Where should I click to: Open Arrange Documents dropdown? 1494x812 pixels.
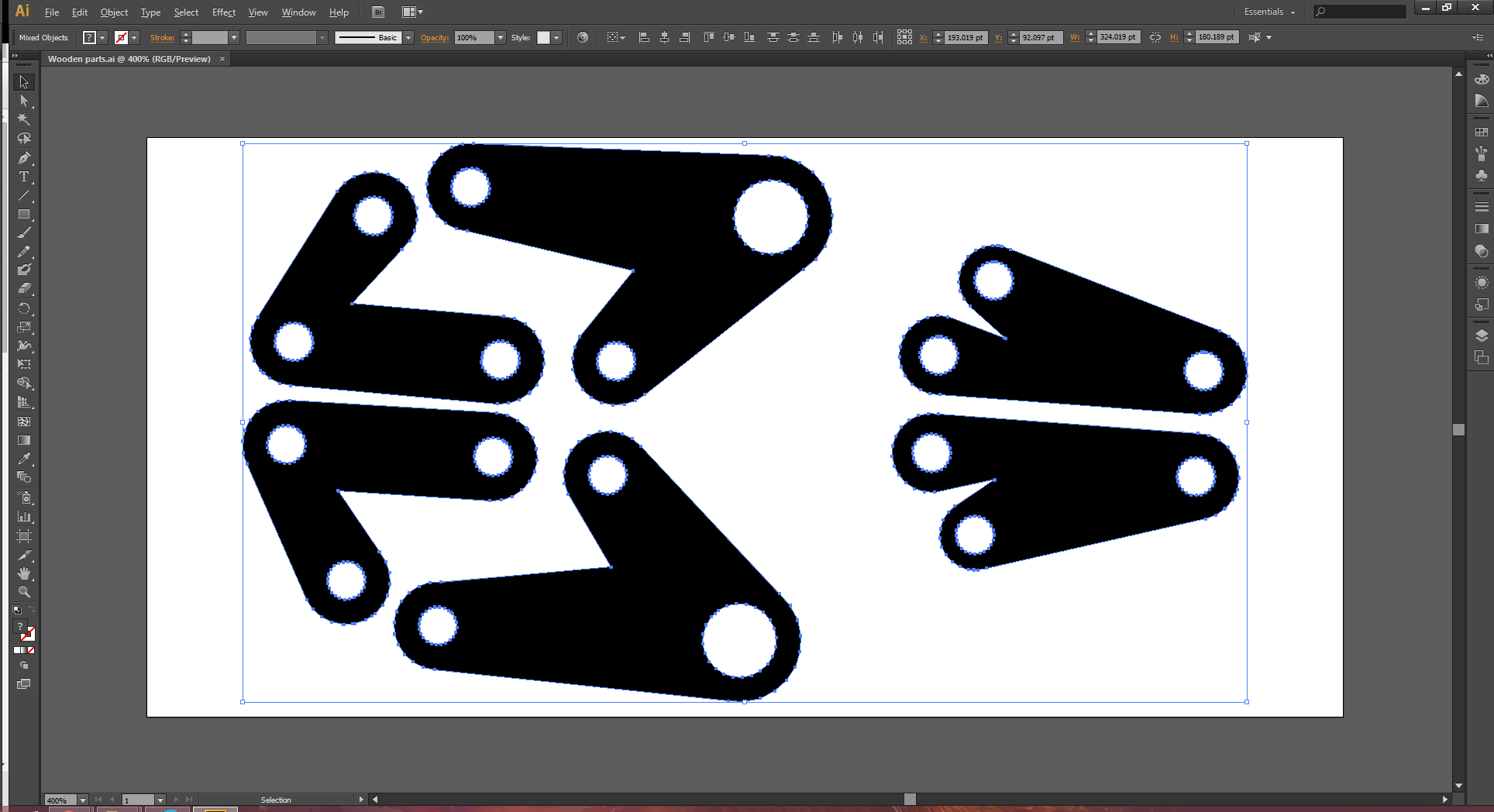412,12
